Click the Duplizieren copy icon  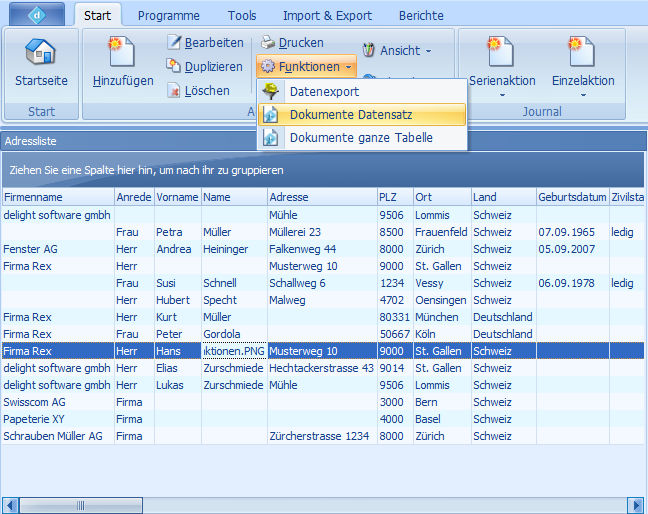[174, 67]
